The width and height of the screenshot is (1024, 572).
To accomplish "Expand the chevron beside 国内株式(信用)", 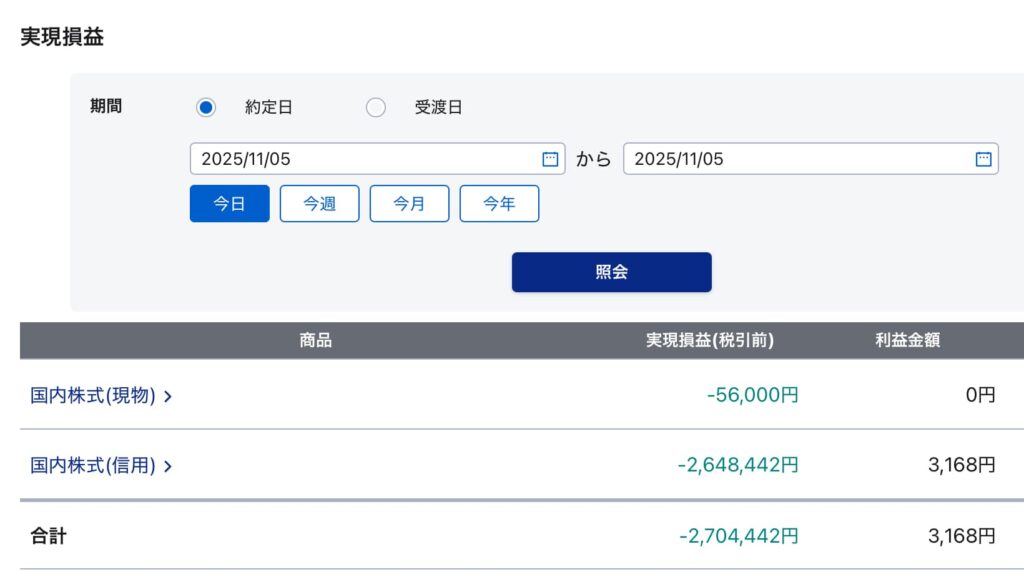I will tap(168, 466).
